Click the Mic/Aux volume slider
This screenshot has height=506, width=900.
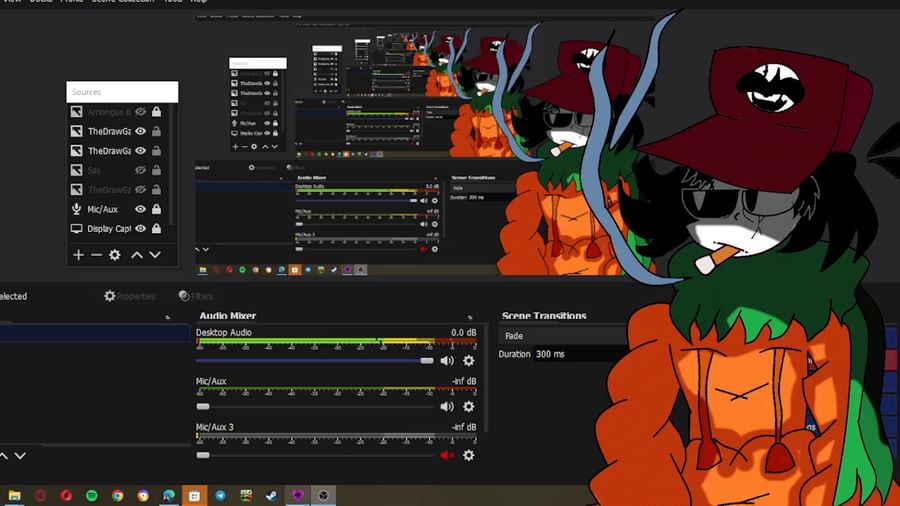click(x=315, y=406)
